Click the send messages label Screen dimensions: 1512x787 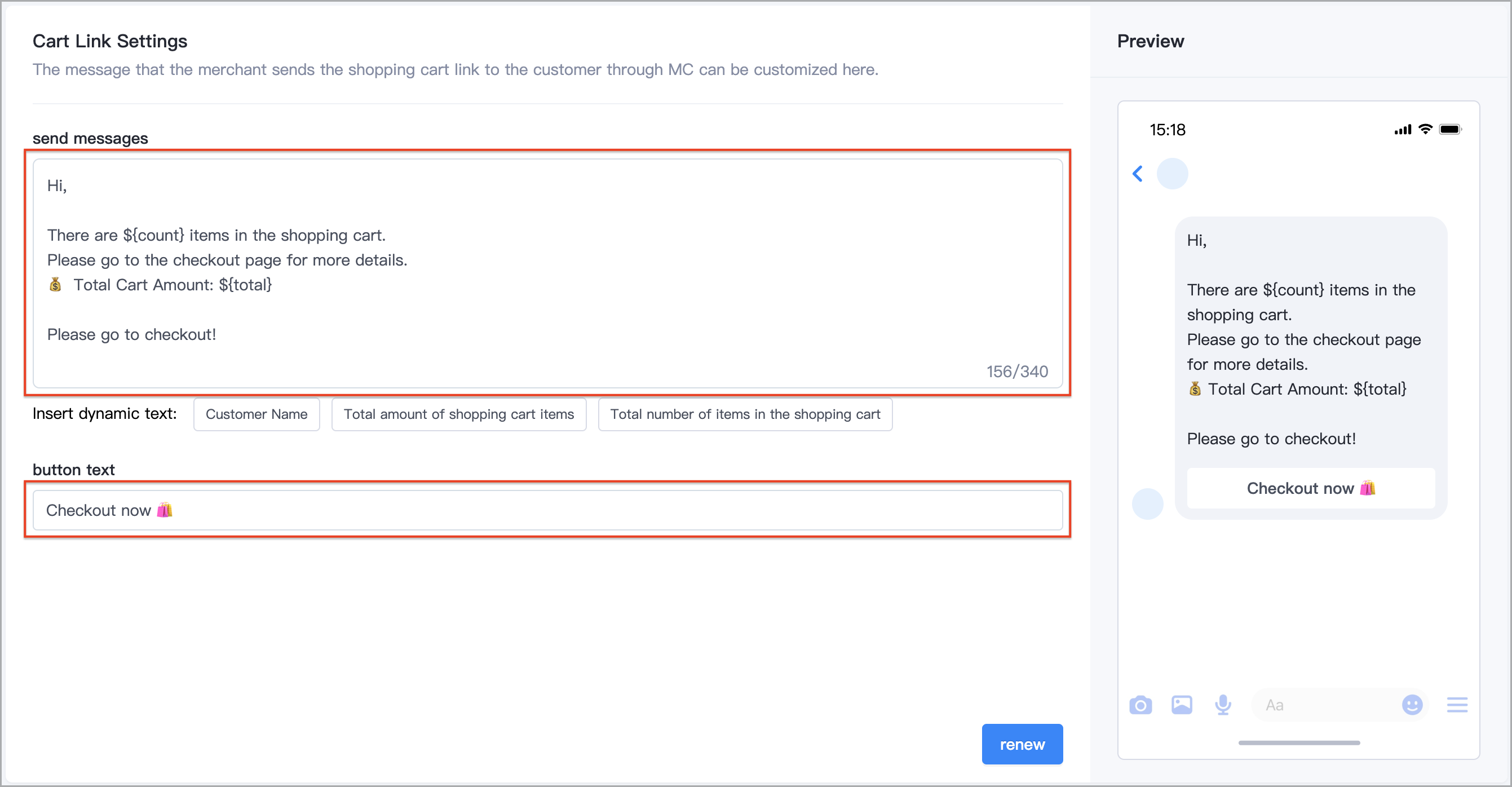coord(90,139)
